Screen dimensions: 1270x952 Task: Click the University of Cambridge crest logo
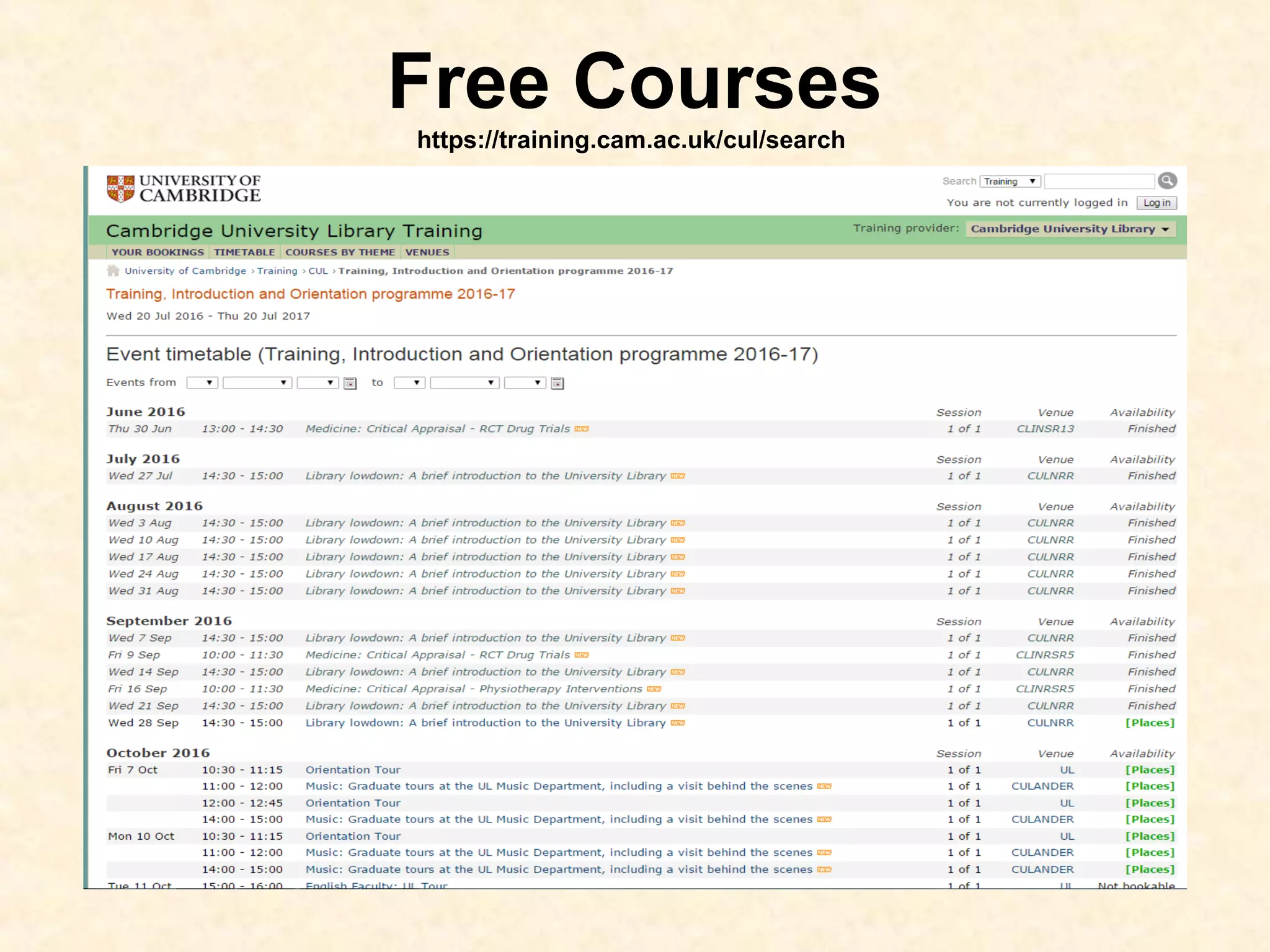pos(120,189)
